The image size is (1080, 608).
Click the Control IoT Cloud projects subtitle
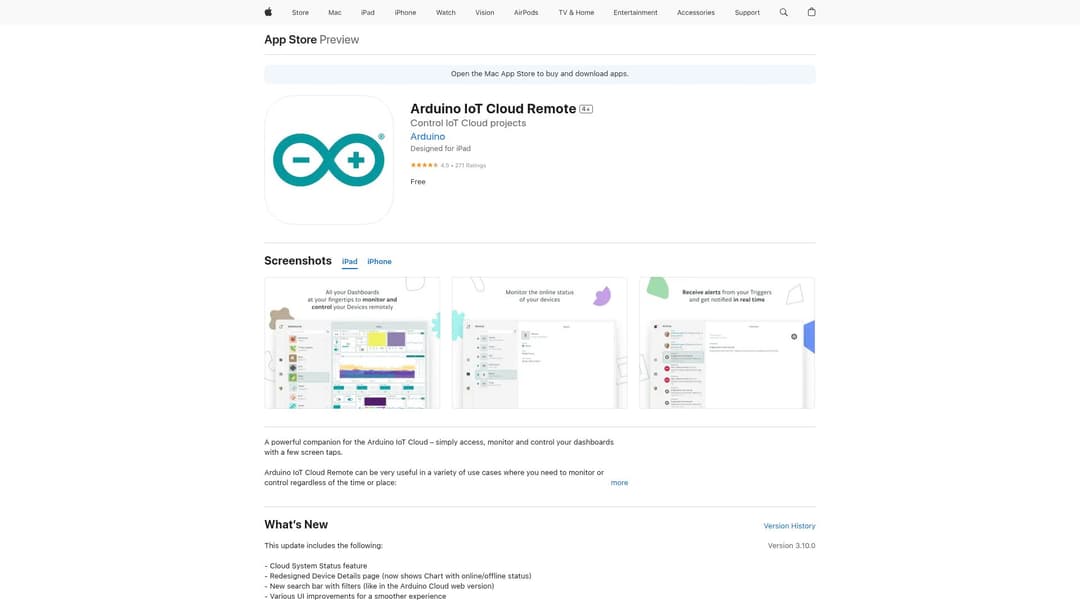(x=468, y=123)
